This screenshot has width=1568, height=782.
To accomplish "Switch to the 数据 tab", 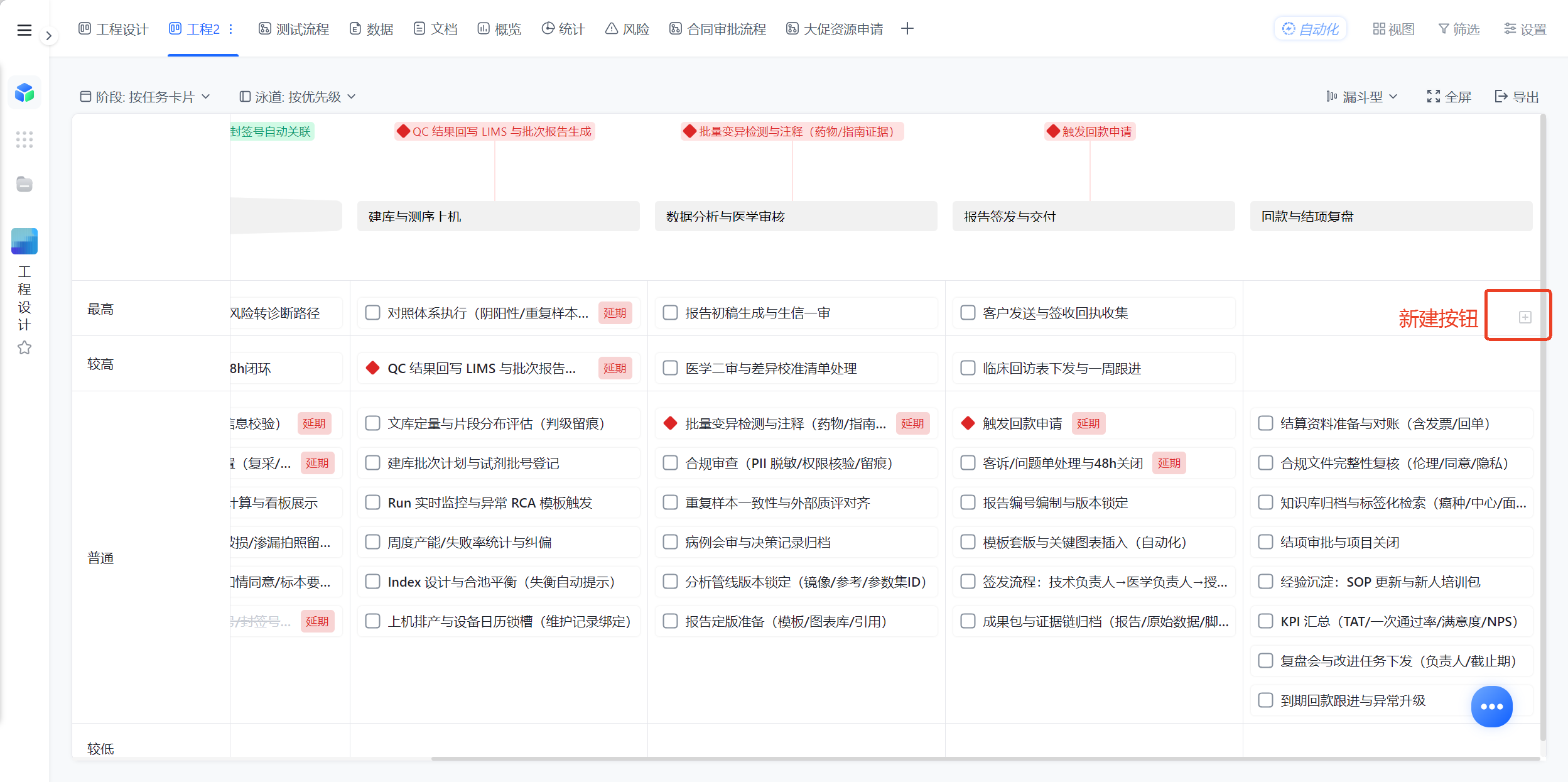I will coord(372,29).
